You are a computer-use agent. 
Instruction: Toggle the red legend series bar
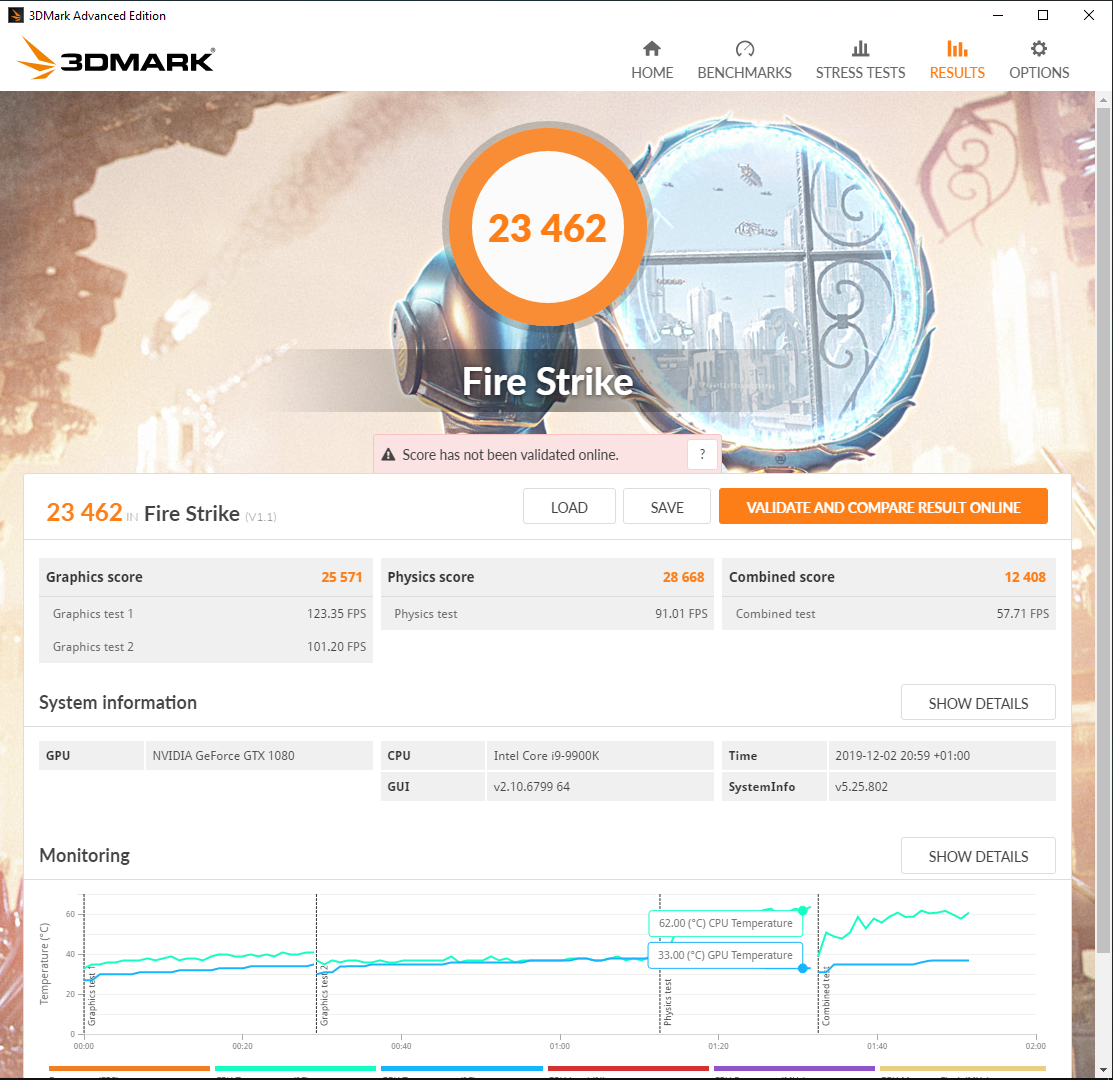coord(628,1068)
